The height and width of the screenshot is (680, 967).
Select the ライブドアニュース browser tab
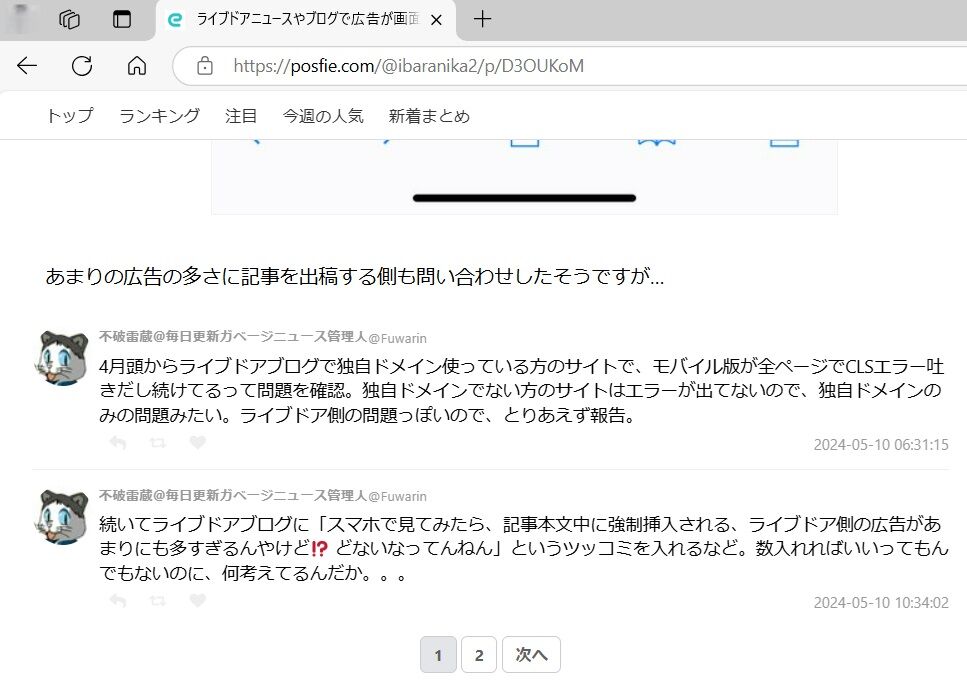(x=306, y=20)
